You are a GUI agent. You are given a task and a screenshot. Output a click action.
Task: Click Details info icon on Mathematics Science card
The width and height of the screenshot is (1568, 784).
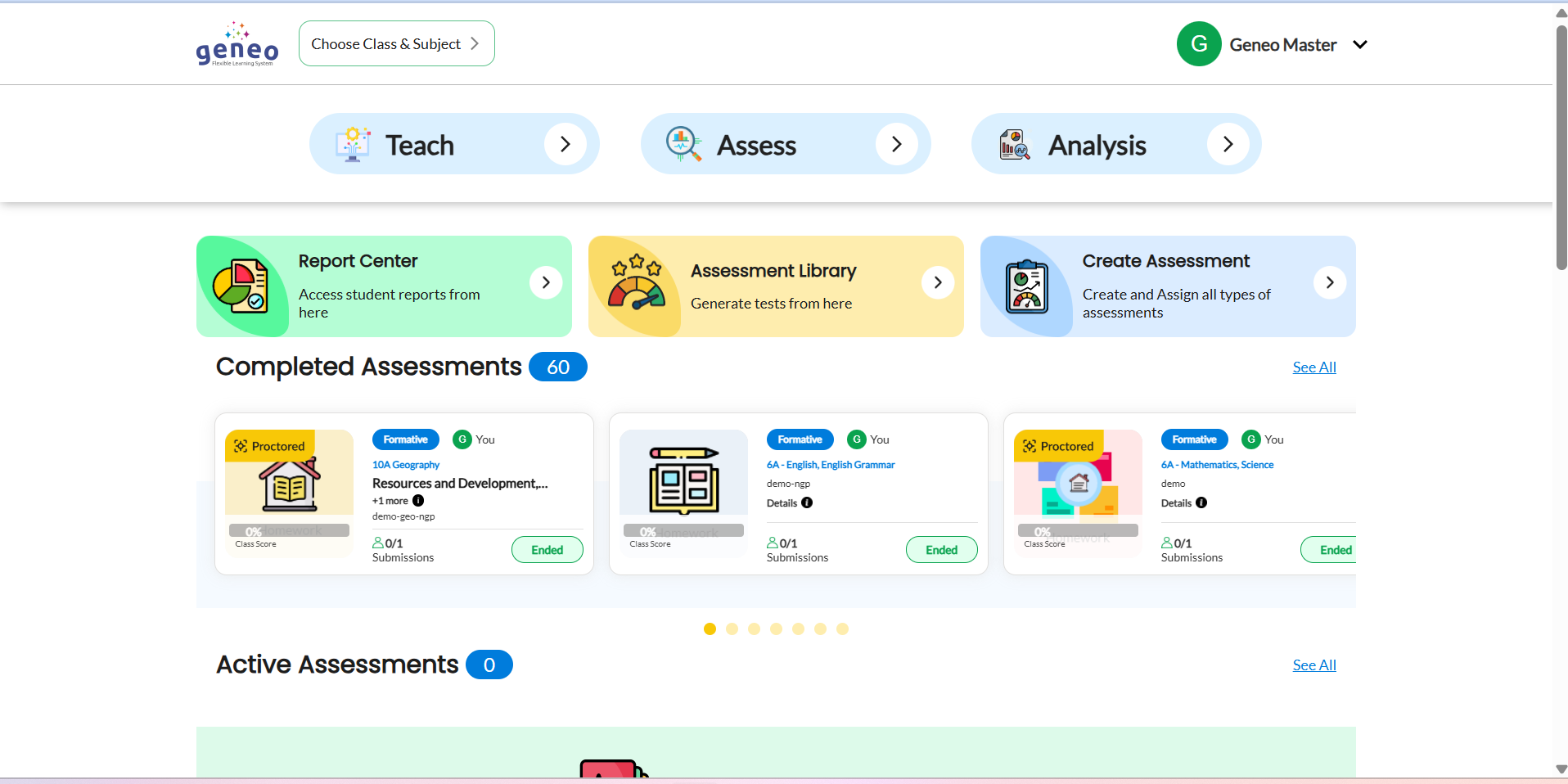click(x=1201, y=503)
